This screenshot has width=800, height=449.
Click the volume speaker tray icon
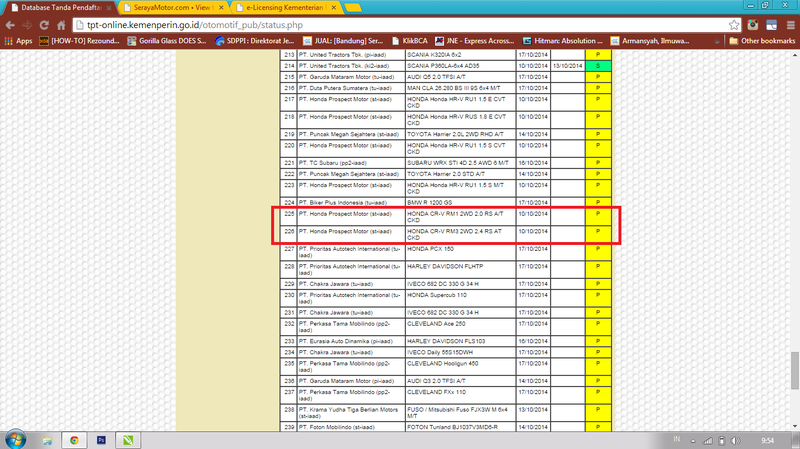(735, 441)
